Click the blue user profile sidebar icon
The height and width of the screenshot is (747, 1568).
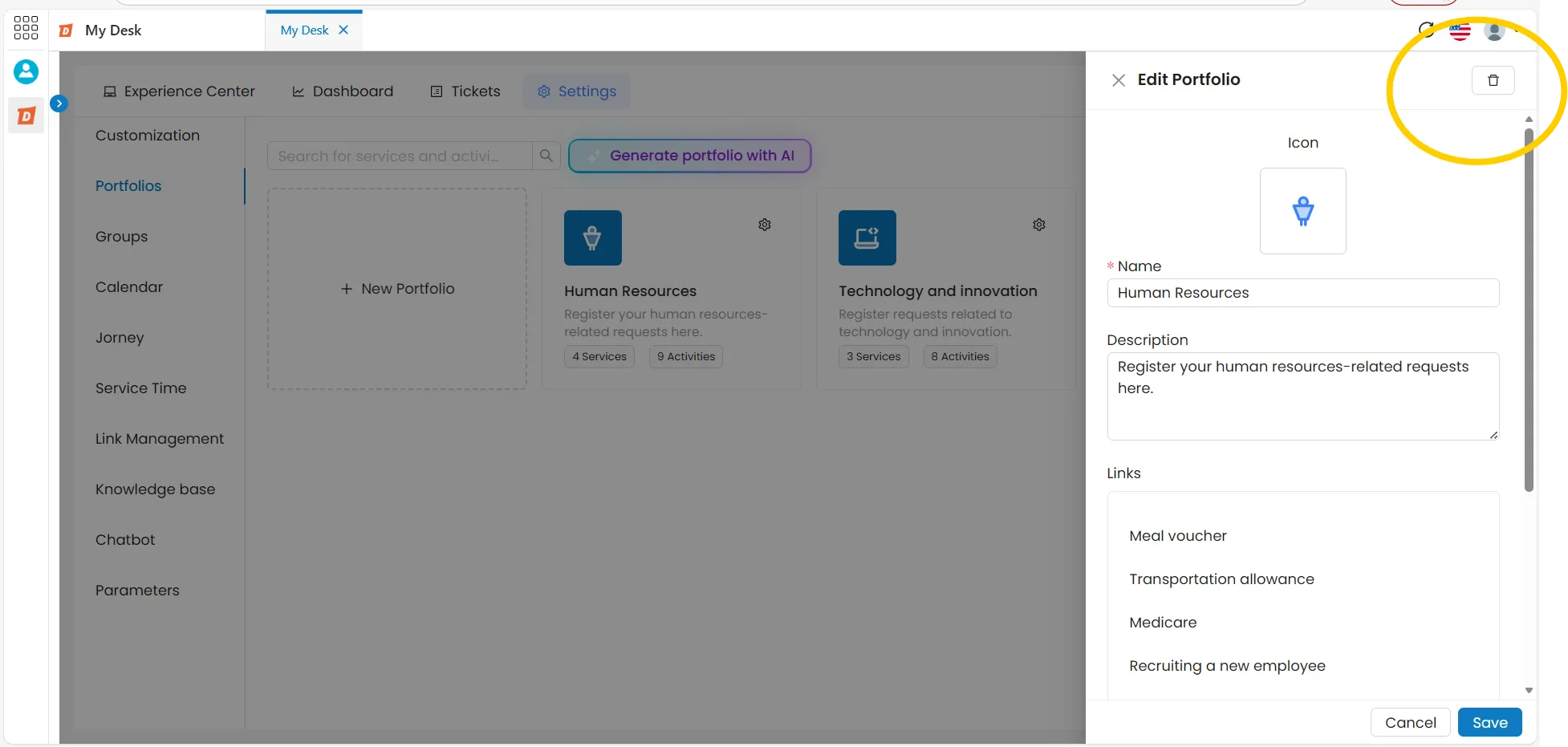[x=26, y=71]
